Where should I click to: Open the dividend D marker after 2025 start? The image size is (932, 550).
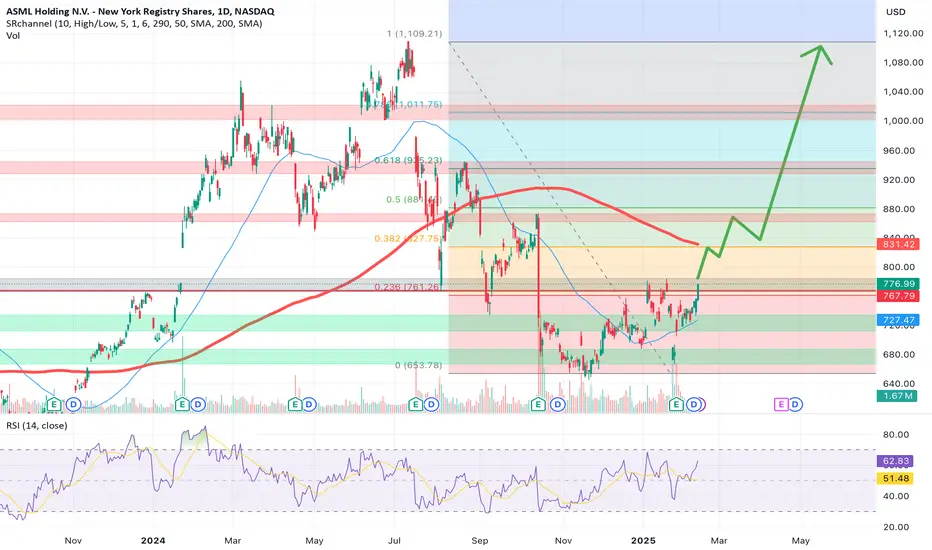[694, 405]
